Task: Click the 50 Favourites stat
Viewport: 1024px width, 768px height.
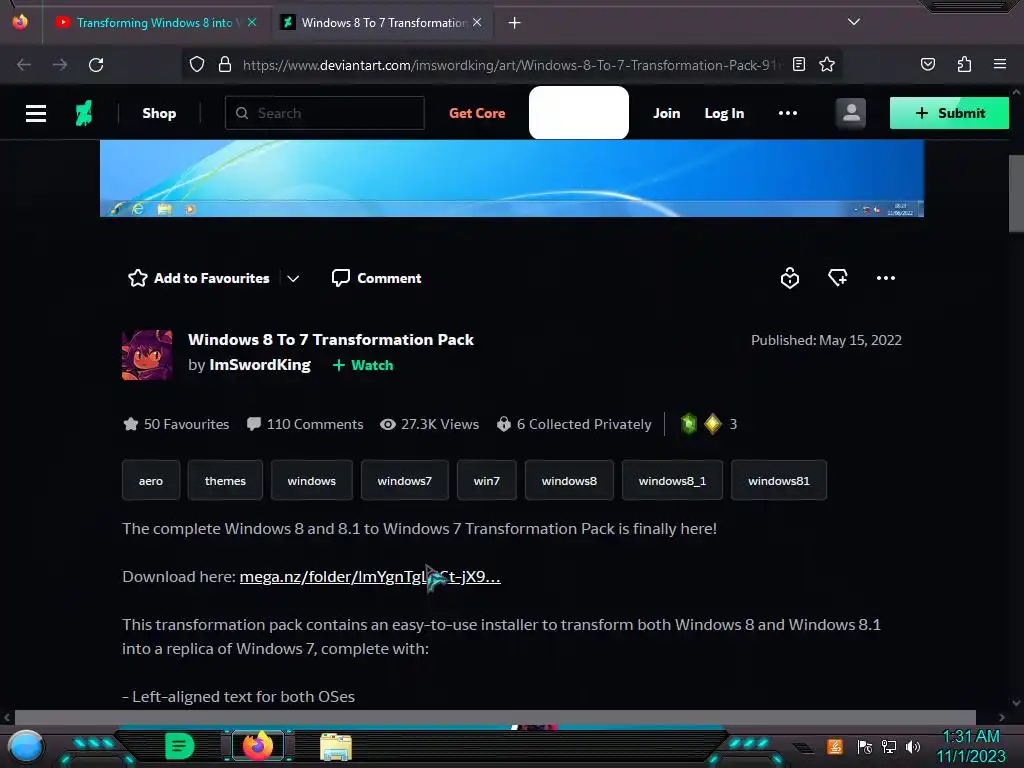Action: (176, 424)
